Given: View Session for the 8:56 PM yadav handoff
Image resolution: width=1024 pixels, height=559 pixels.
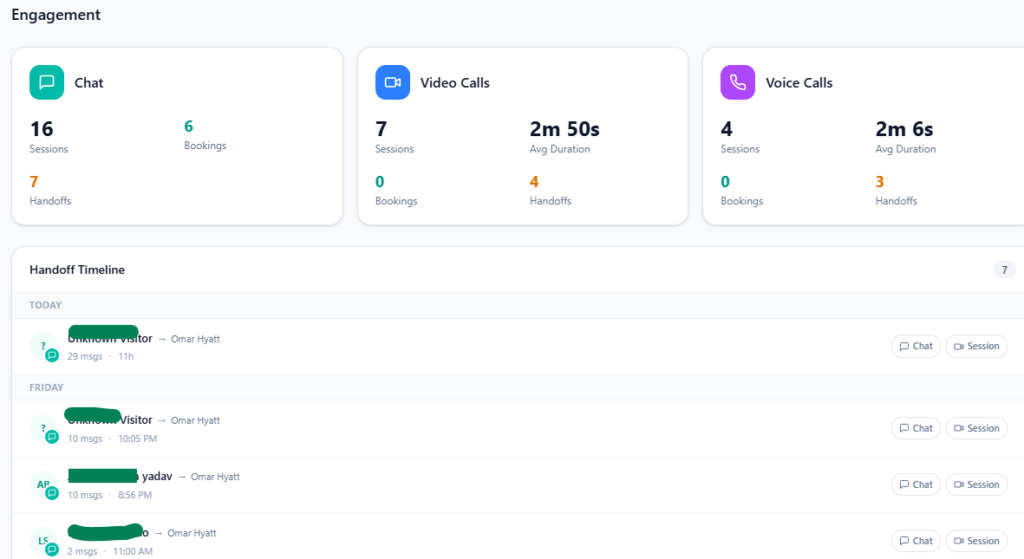Looking at the screenshot, I should pos(976,484).
